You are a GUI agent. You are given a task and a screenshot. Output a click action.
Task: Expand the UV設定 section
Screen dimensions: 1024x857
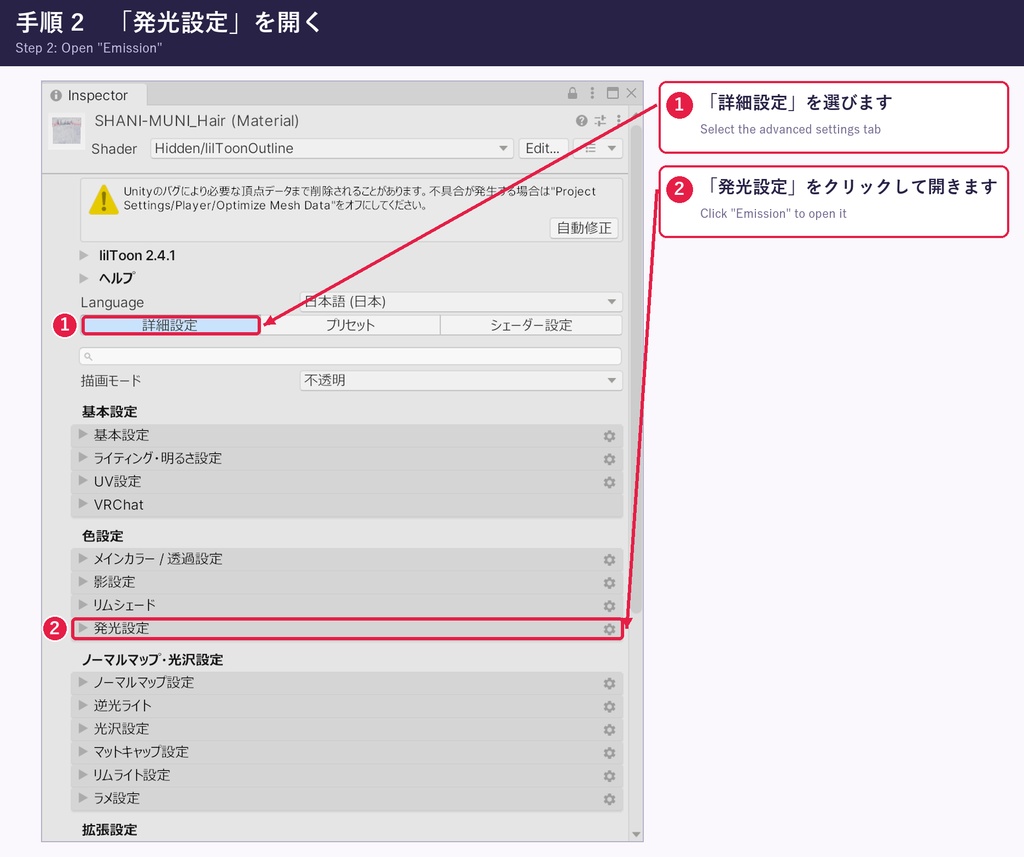(x=347, y=481)
